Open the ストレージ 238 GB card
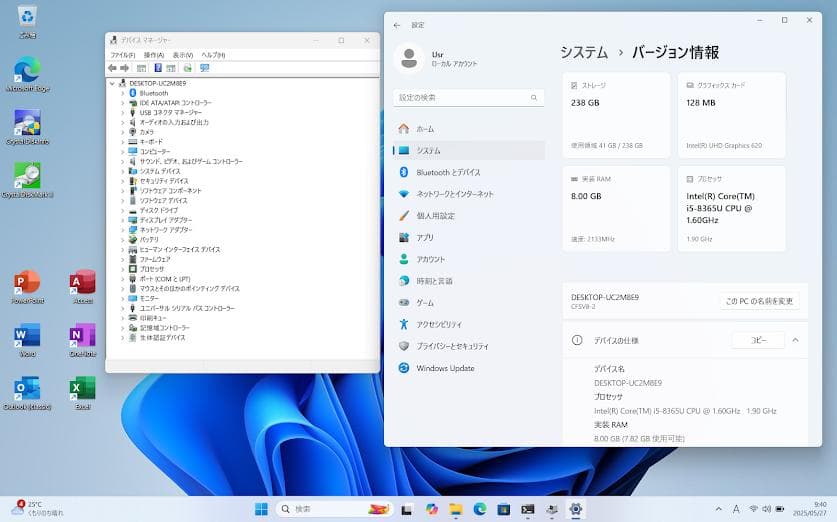The height and width of the screenshot is (522, 837). (x=616, y=115)
